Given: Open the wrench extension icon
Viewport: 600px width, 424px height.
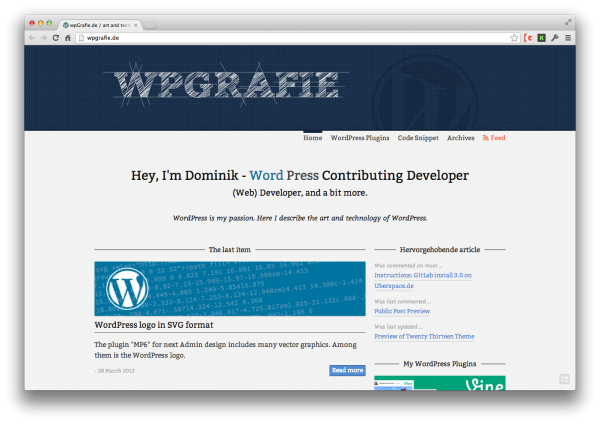Looking at the screenshot, I should [x=555, y=38].
